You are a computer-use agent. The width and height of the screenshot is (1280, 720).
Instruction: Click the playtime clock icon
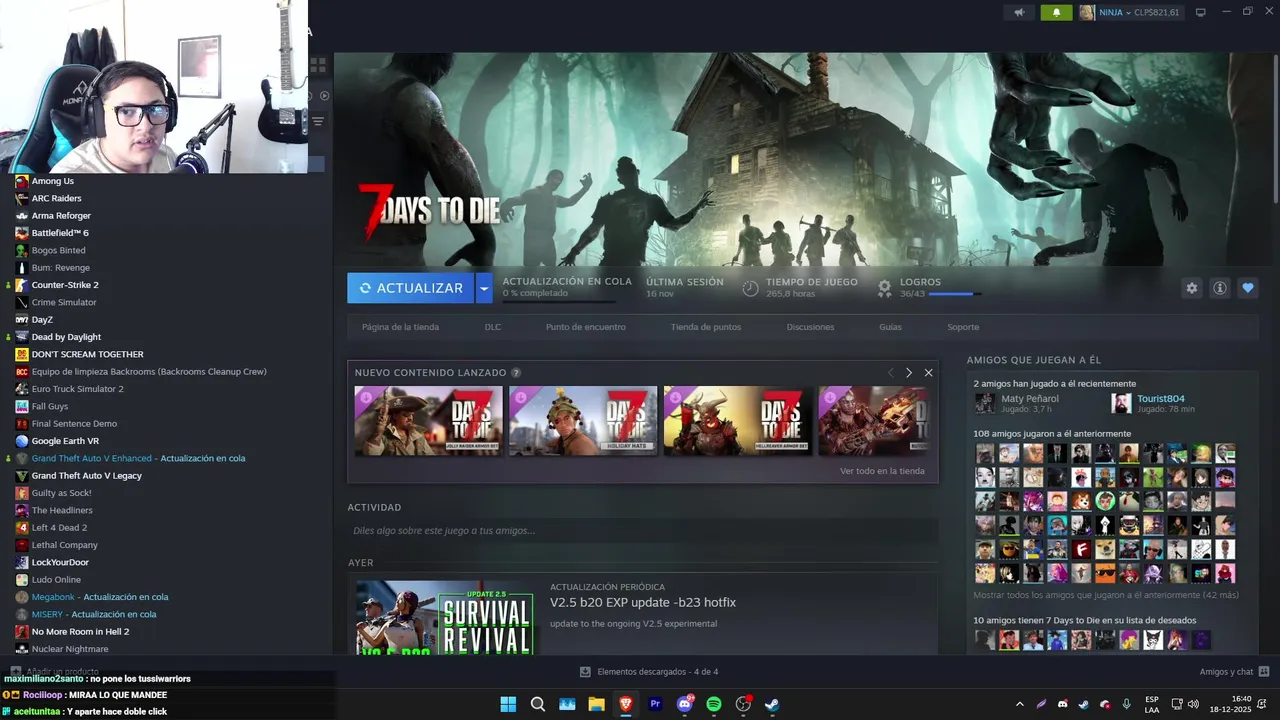(750, 288)
